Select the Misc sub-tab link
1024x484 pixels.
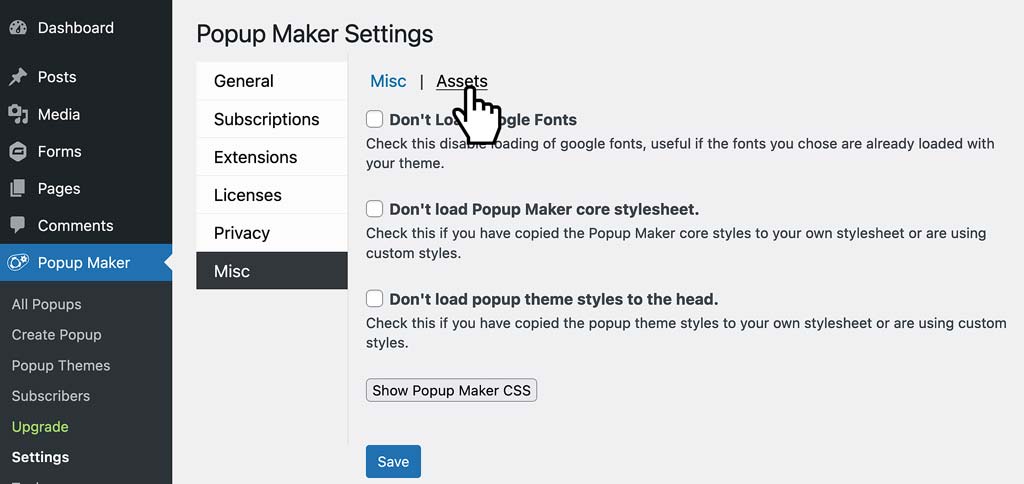click(x=388, y=81)
